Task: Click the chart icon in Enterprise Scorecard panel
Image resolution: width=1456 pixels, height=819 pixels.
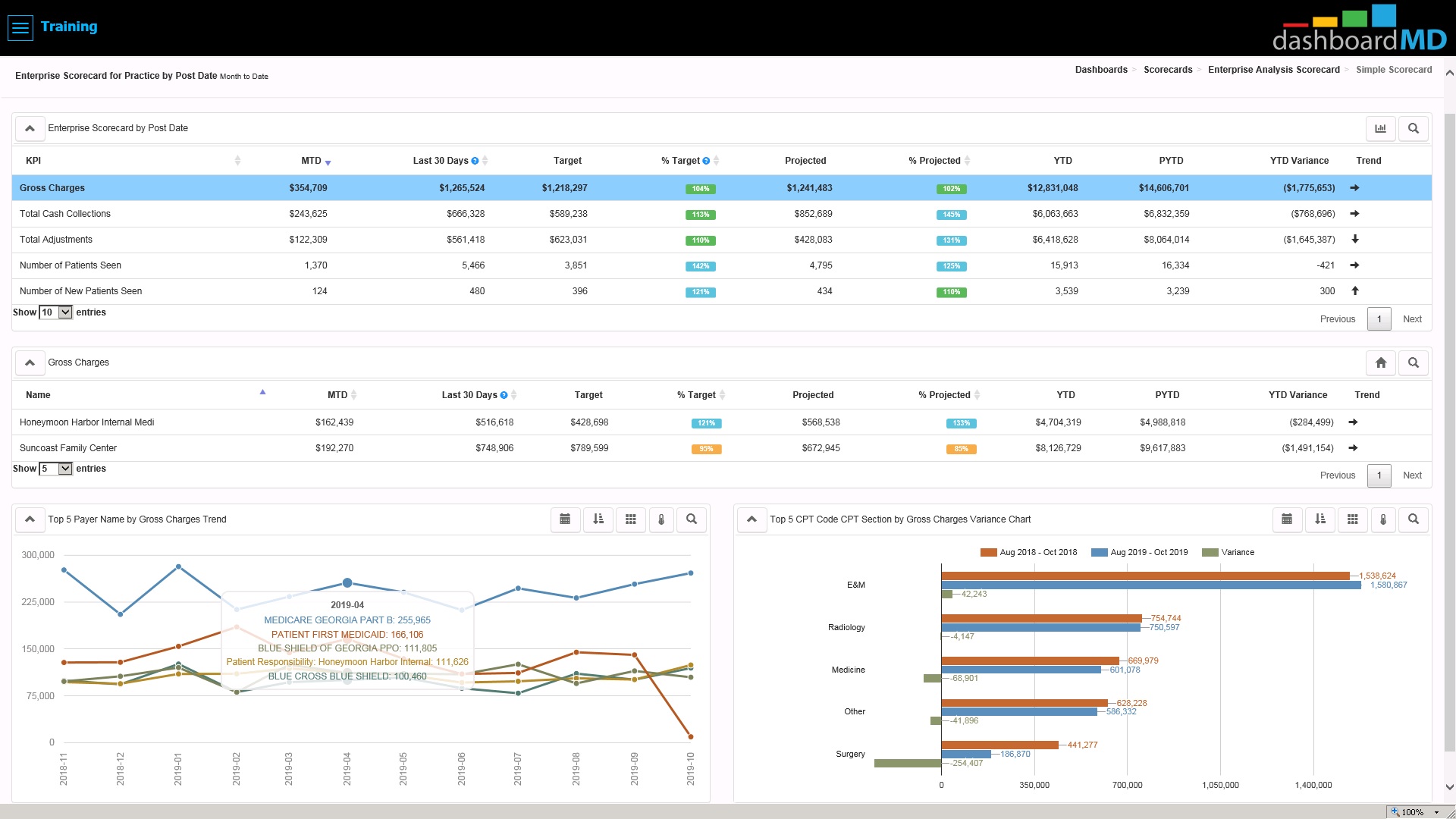Action: coord(1380,128)
